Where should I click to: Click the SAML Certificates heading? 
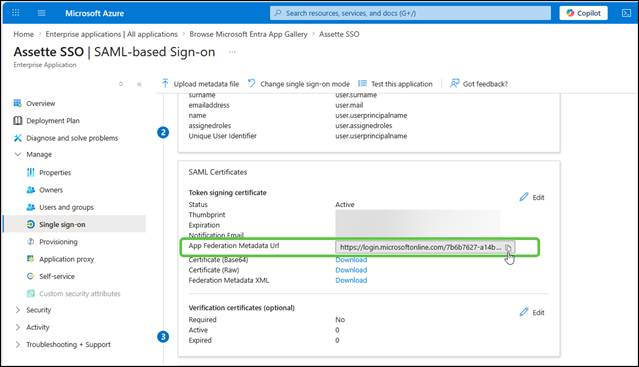[x=218, y=172]
